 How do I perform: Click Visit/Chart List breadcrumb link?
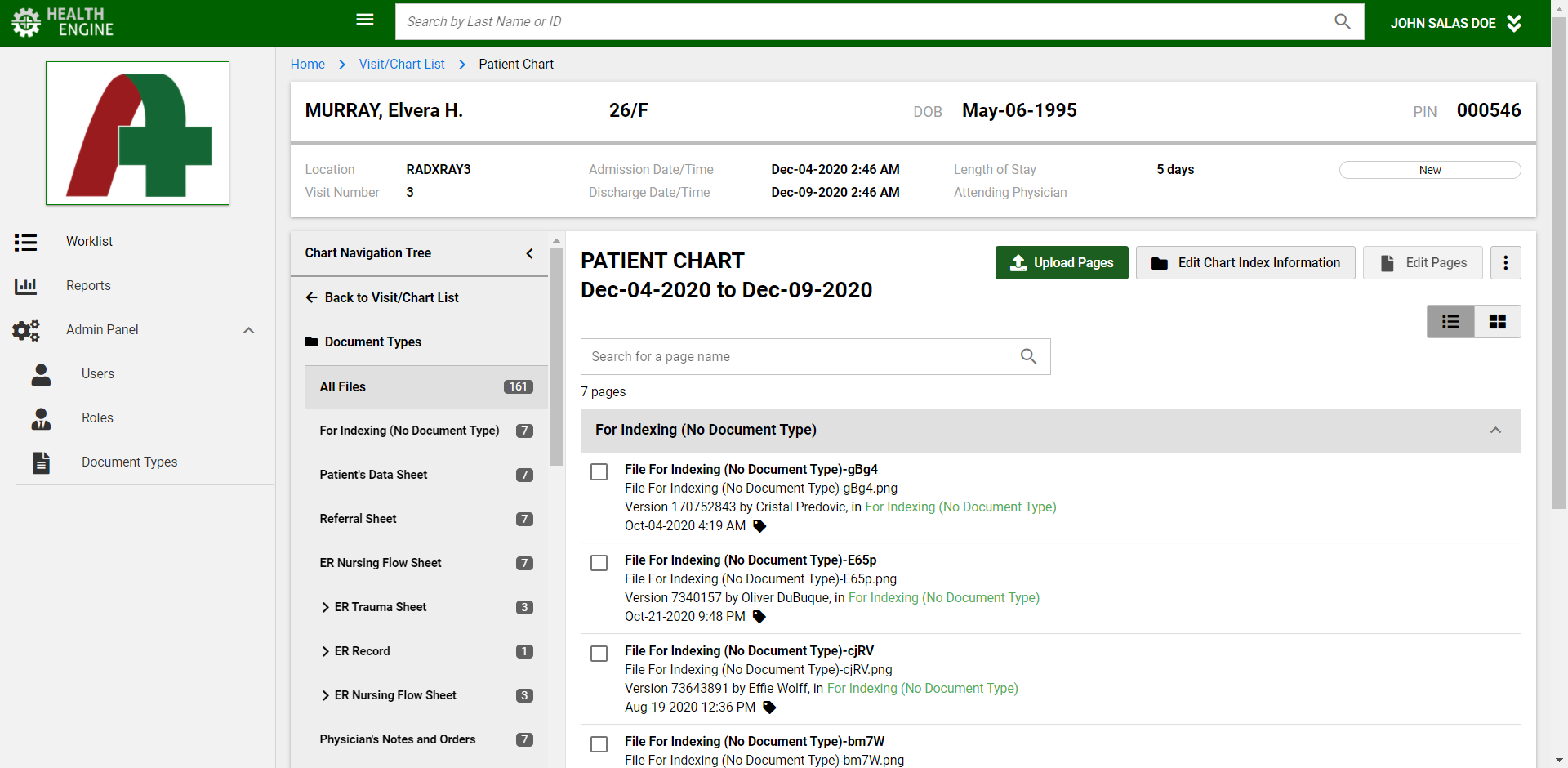tap(402, 65)
